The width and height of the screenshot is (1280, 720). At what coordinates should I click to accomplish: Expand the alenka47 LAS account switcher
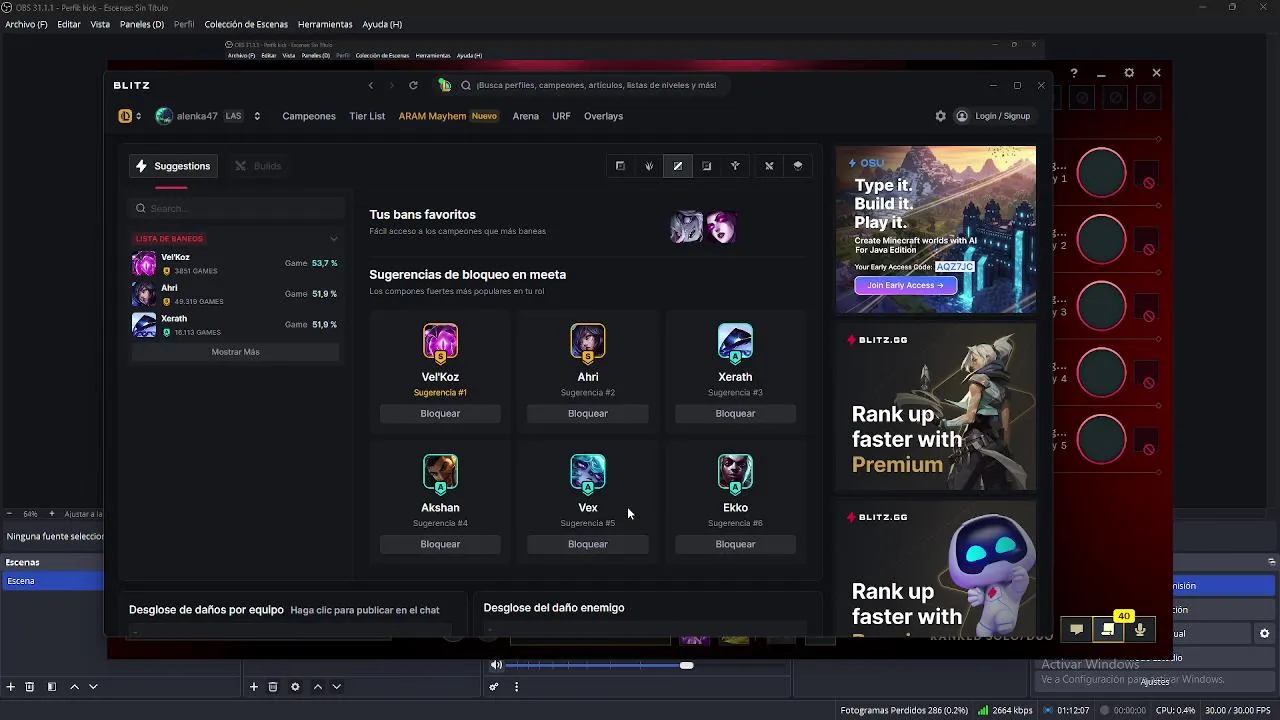pyautogui.click(x=257, y=116)
